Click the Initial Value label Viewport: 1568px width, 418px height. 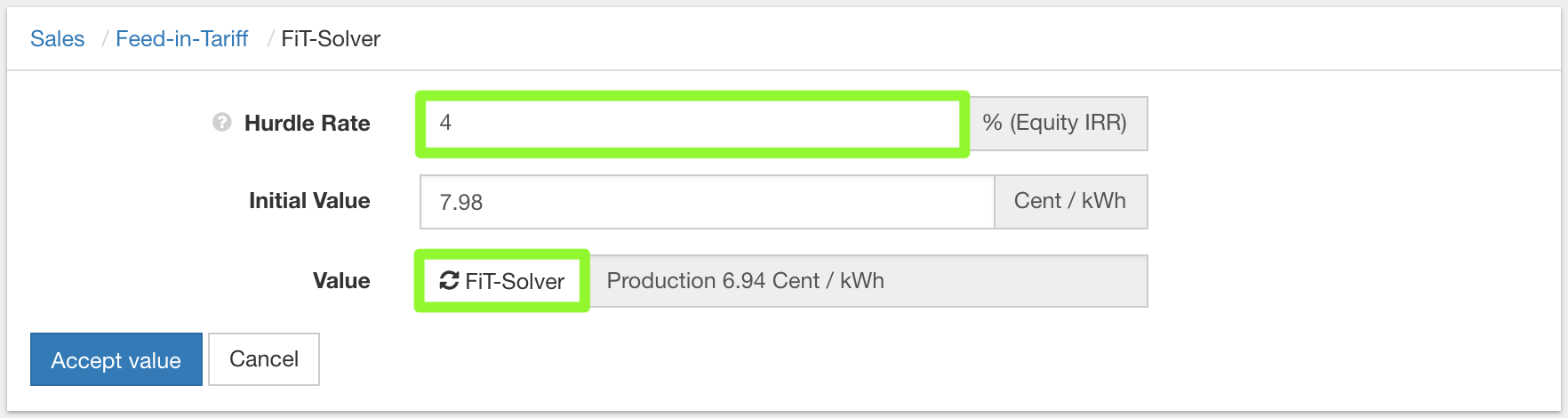pos(309,201)
